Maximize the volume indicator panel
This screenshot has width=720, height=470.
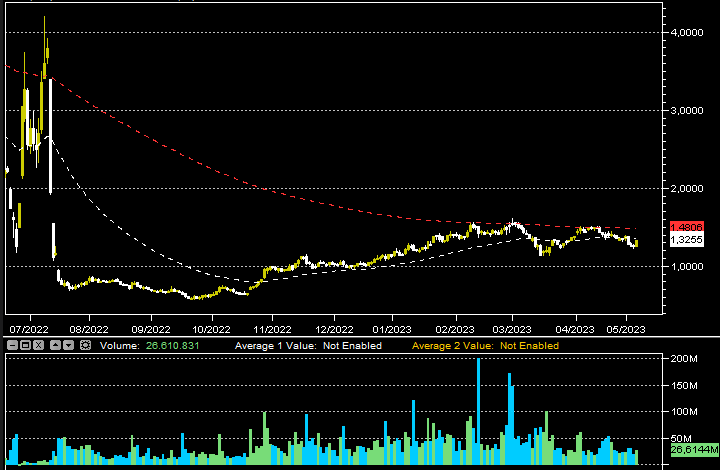tap(26, 345)
